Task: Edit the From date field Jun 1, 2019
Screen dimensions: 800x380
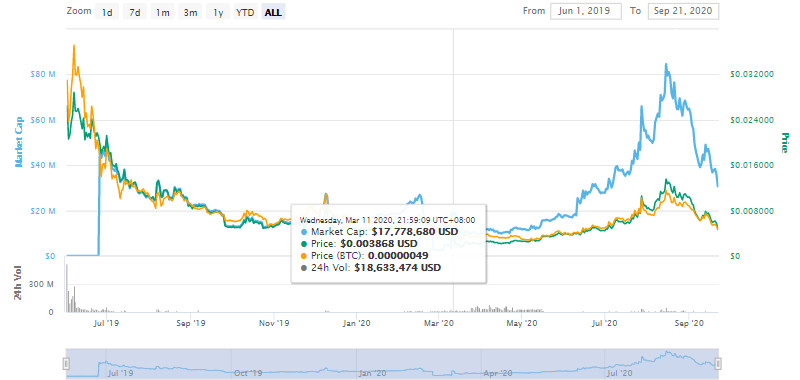Action: (586, 11)
